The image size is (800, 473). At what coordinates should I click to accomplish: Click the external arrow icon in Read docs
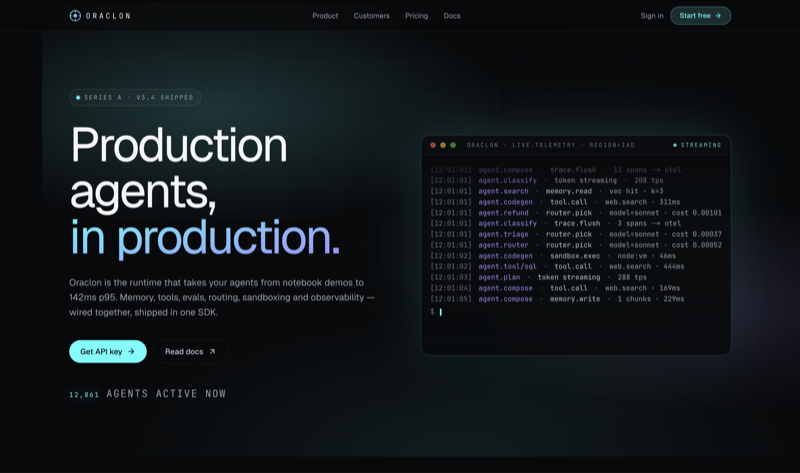tap(212, 352)
